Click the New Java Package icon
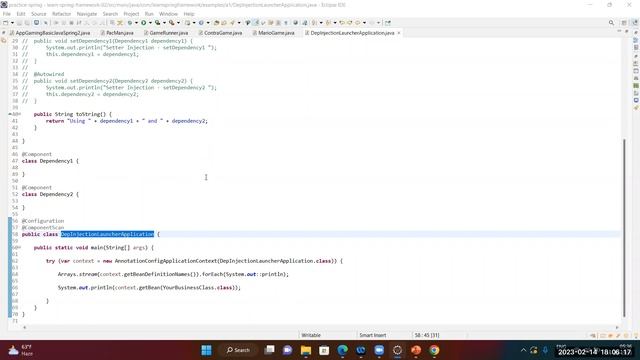Viewport: 640px width, 360px height. click(187, 23)
